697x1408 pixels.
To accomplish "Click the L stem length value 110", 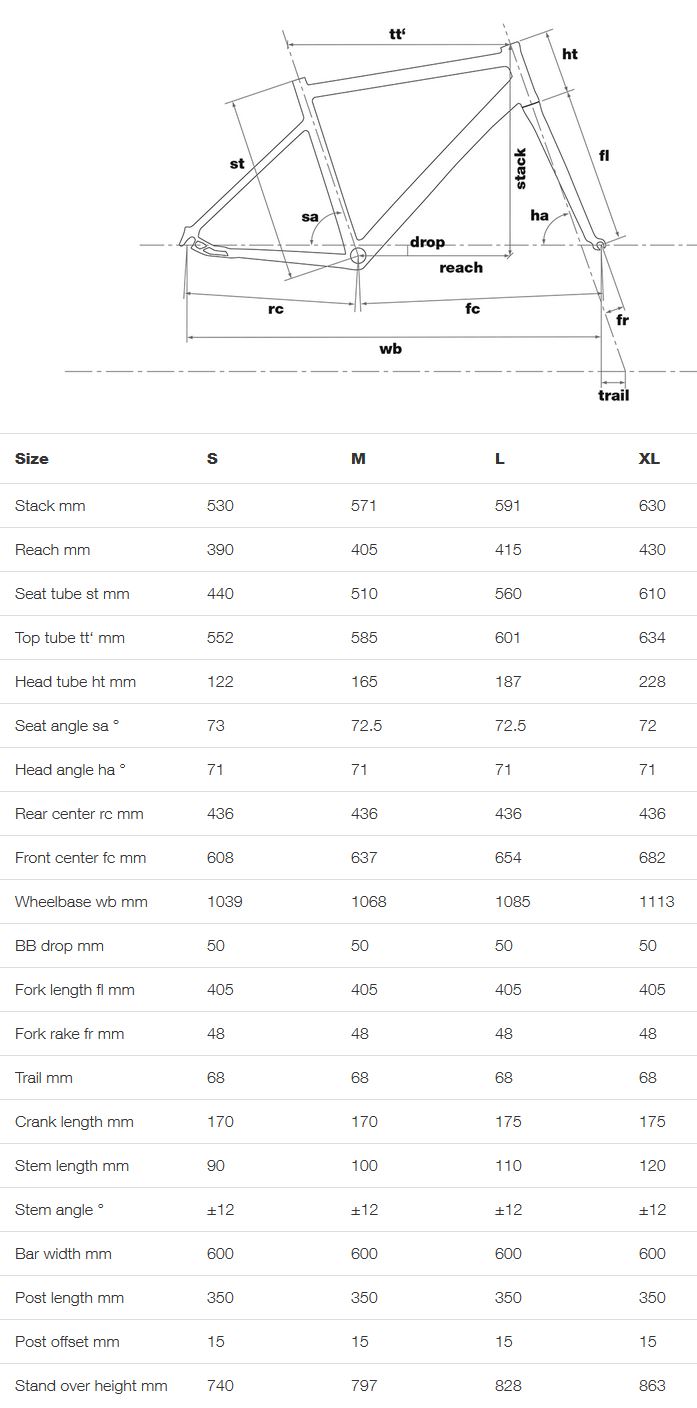I will point(508,1166).
